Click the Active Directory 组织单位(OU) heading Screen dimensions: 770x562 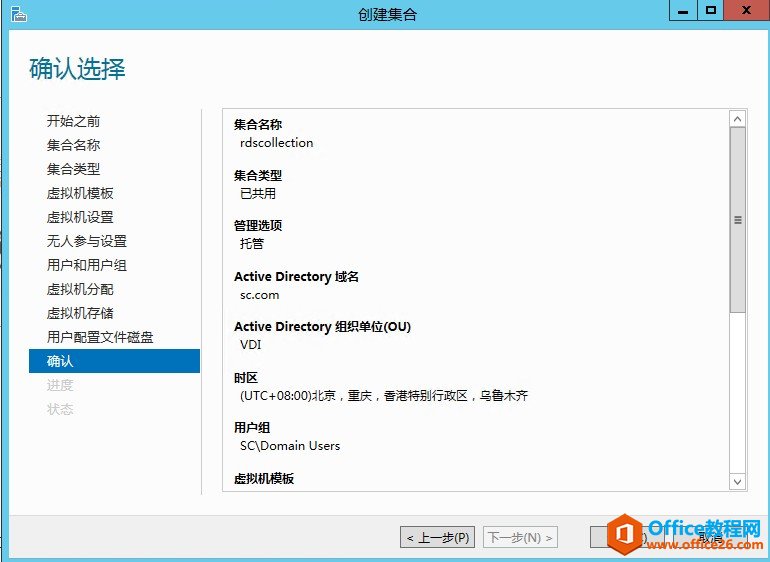pyautogui.click(x=322, y=327)
